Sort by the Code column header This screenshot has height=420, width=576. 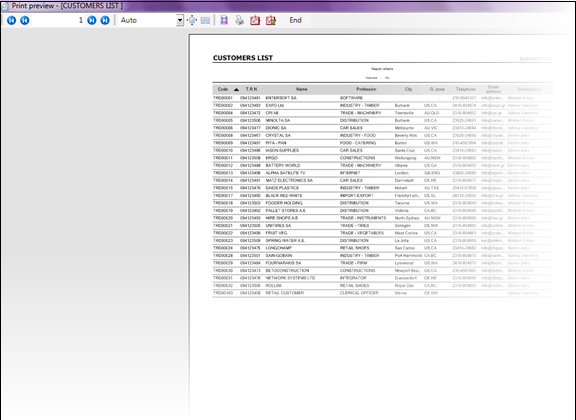coord(223,89)
